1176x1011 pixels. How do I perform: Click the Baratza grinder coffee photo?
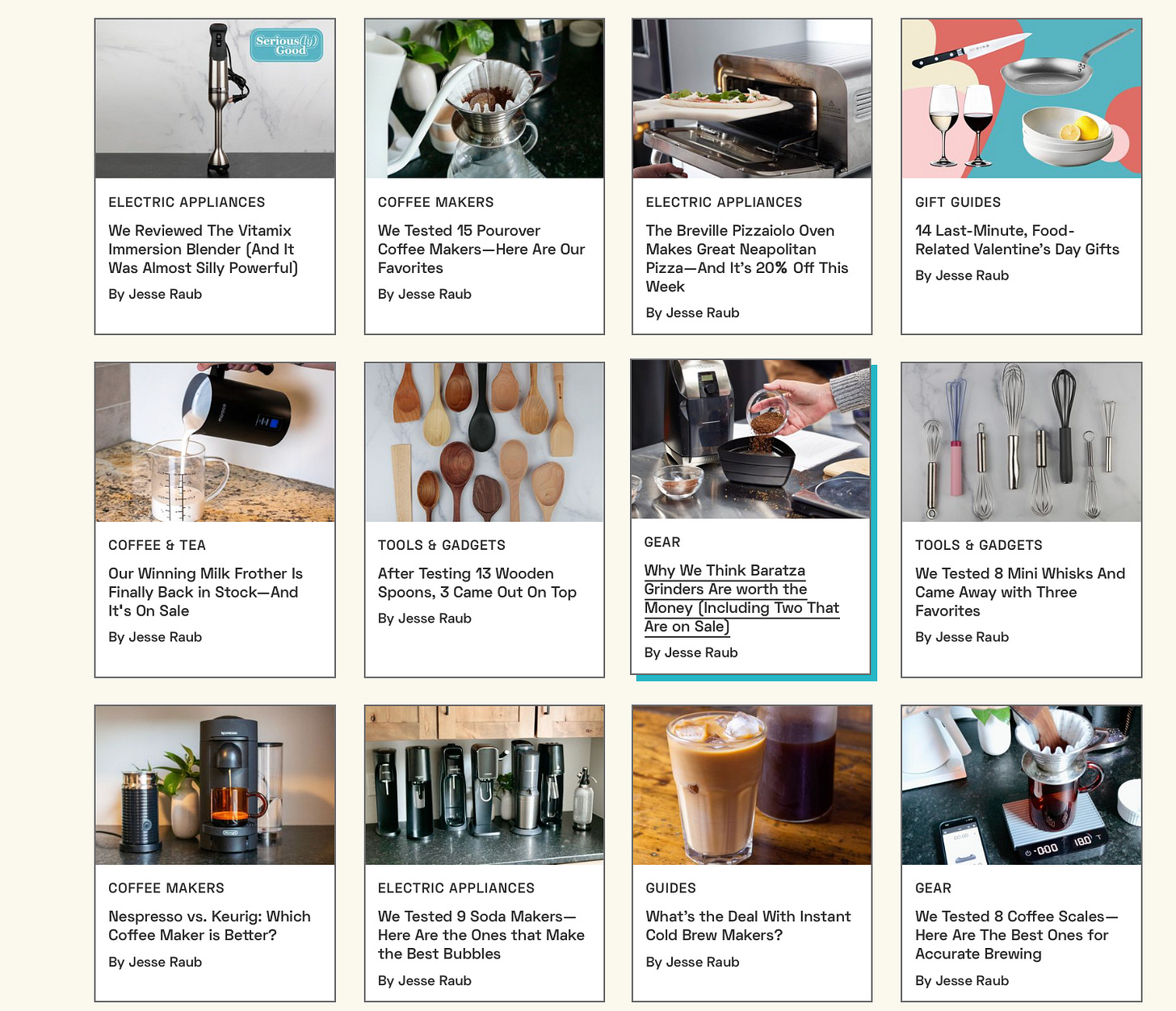[750, 439]
